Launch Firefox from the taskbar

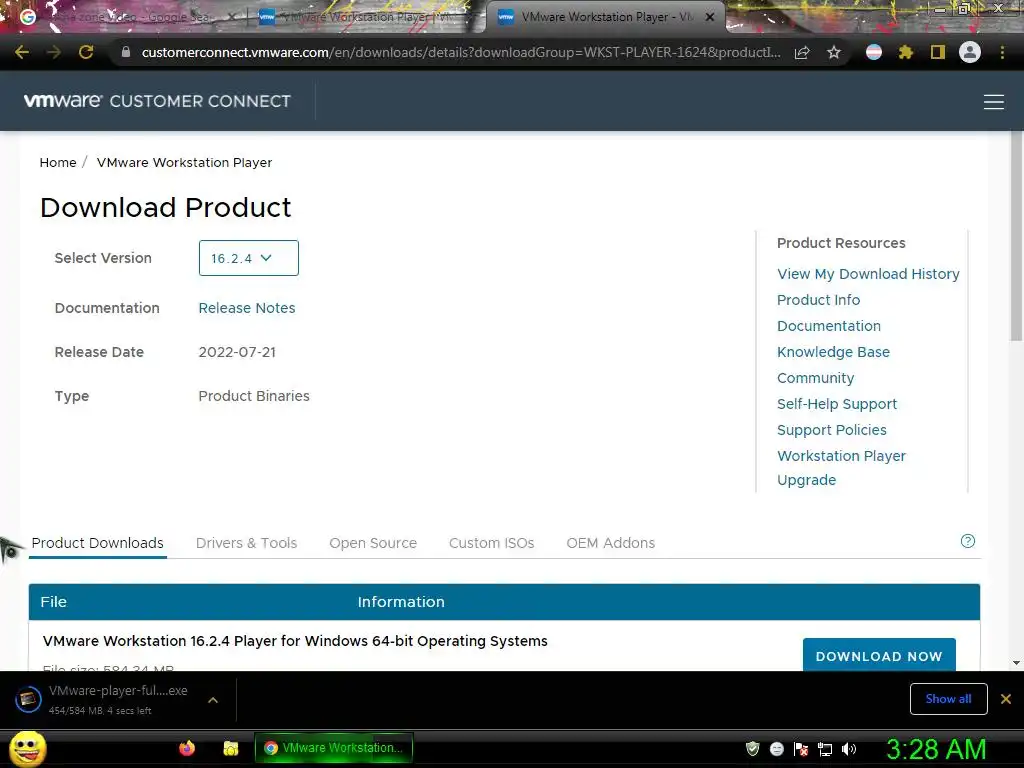pos(187,748)
